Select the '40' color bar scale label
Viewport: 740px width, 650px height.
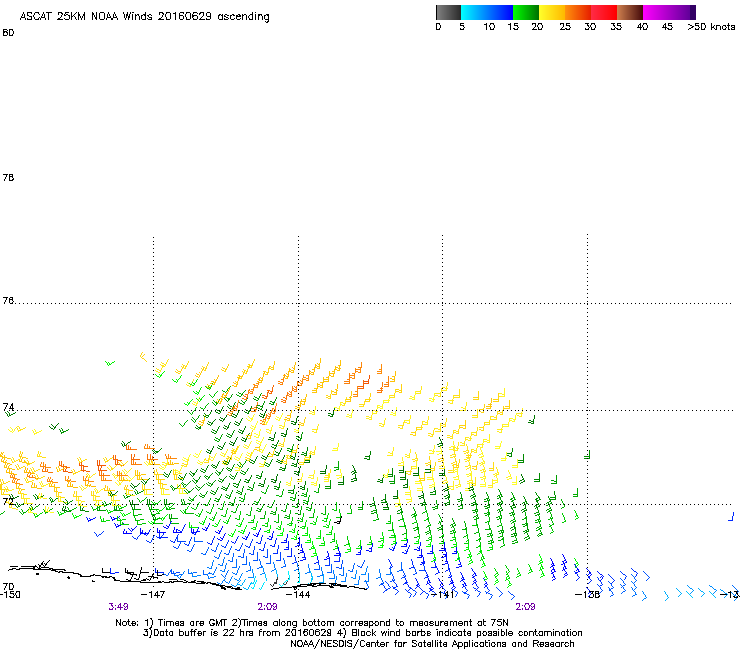pos(642,27)
